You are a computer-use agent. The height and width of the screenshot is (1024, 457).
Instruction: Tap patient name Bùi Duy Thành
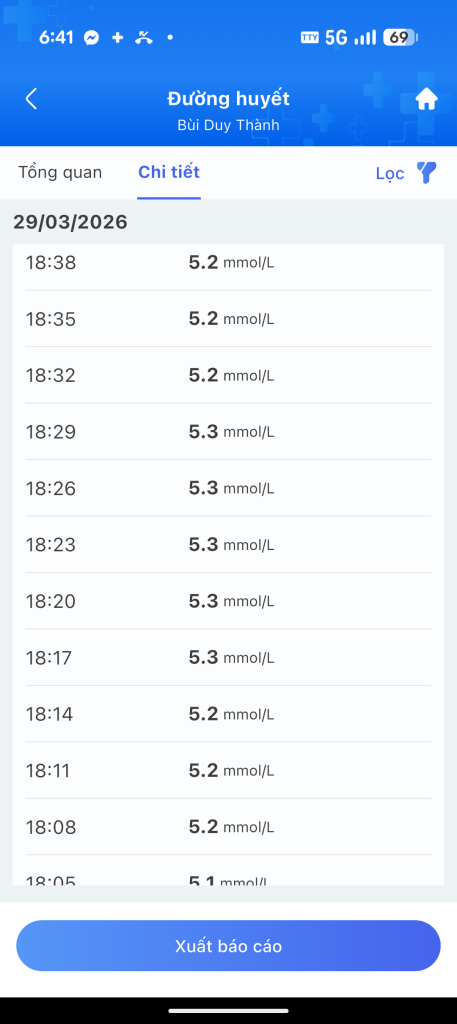(228, 125)
